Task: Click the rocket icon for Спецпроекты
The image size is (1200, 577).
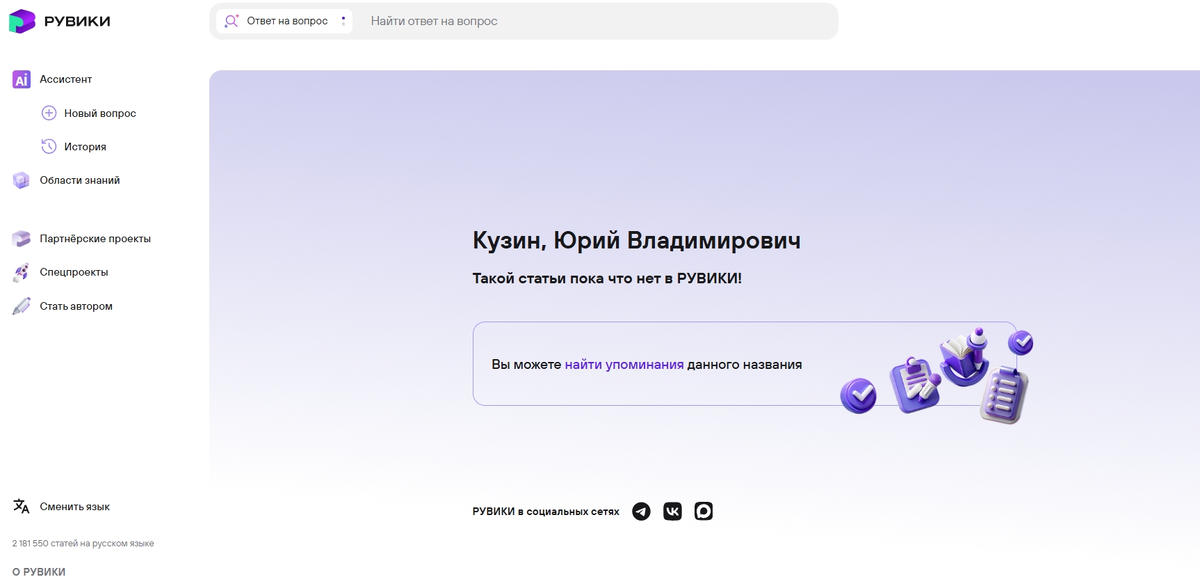Action: (21, 272)
